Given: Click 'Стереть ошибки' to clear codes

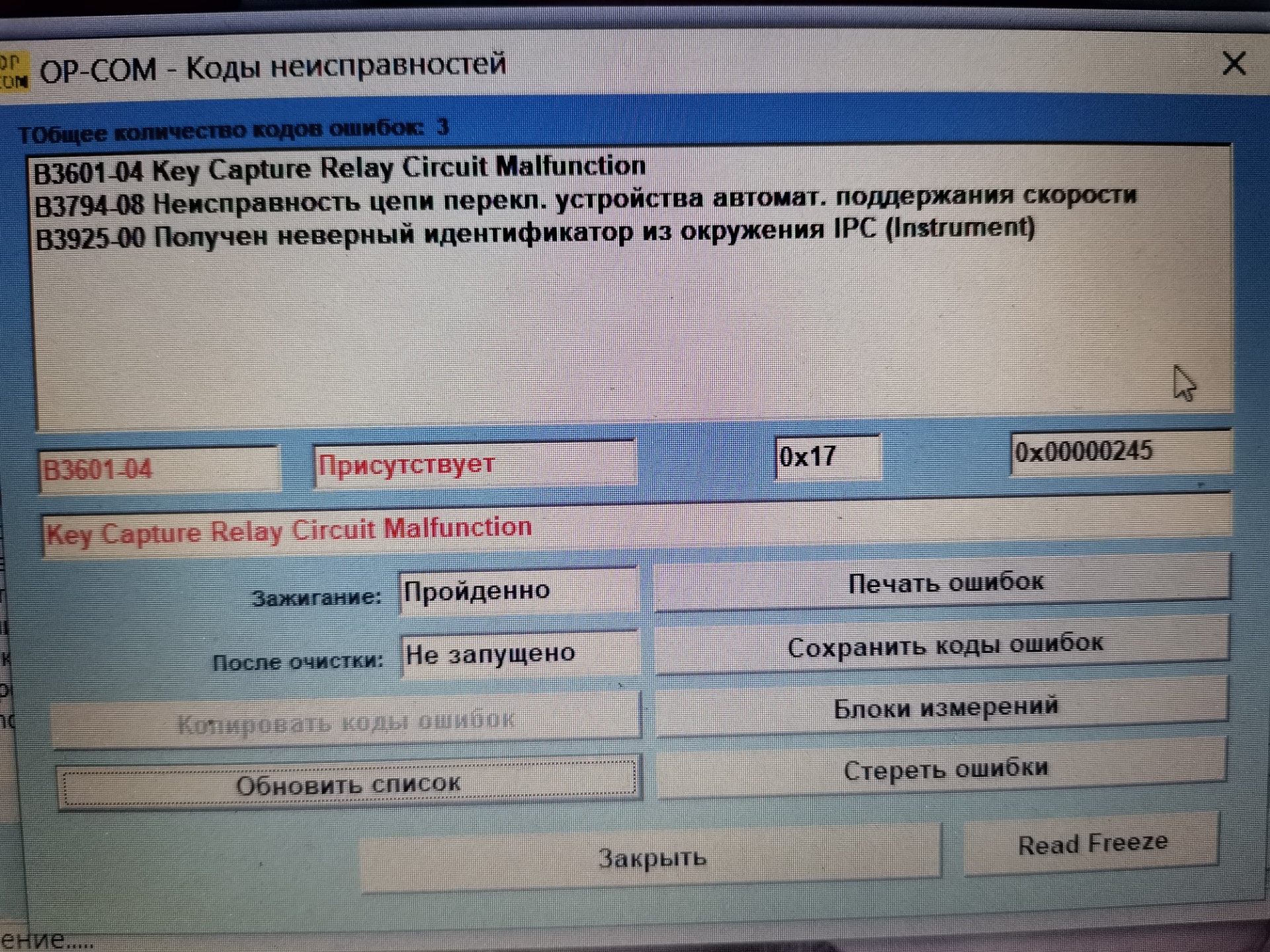Looking at the screenshot, I should click(943, 769).
